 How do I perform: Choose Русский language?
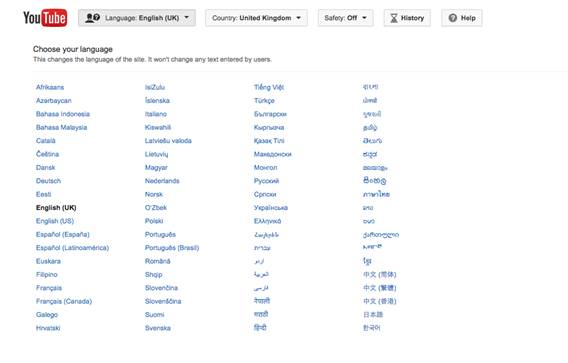(266, 181)
